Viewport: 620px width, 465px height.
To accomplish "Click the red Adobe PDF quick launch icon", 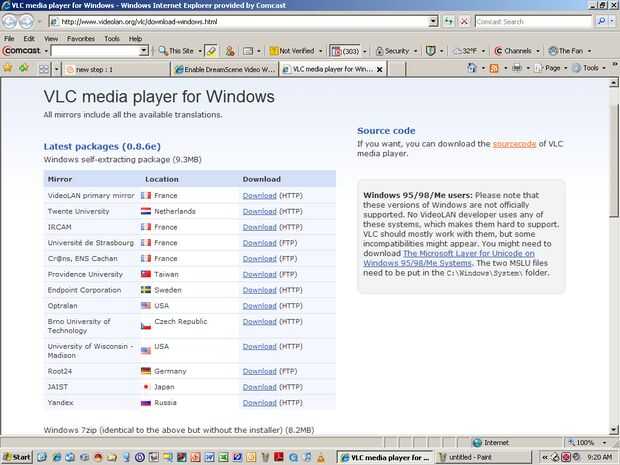I will tap(279, 457).
